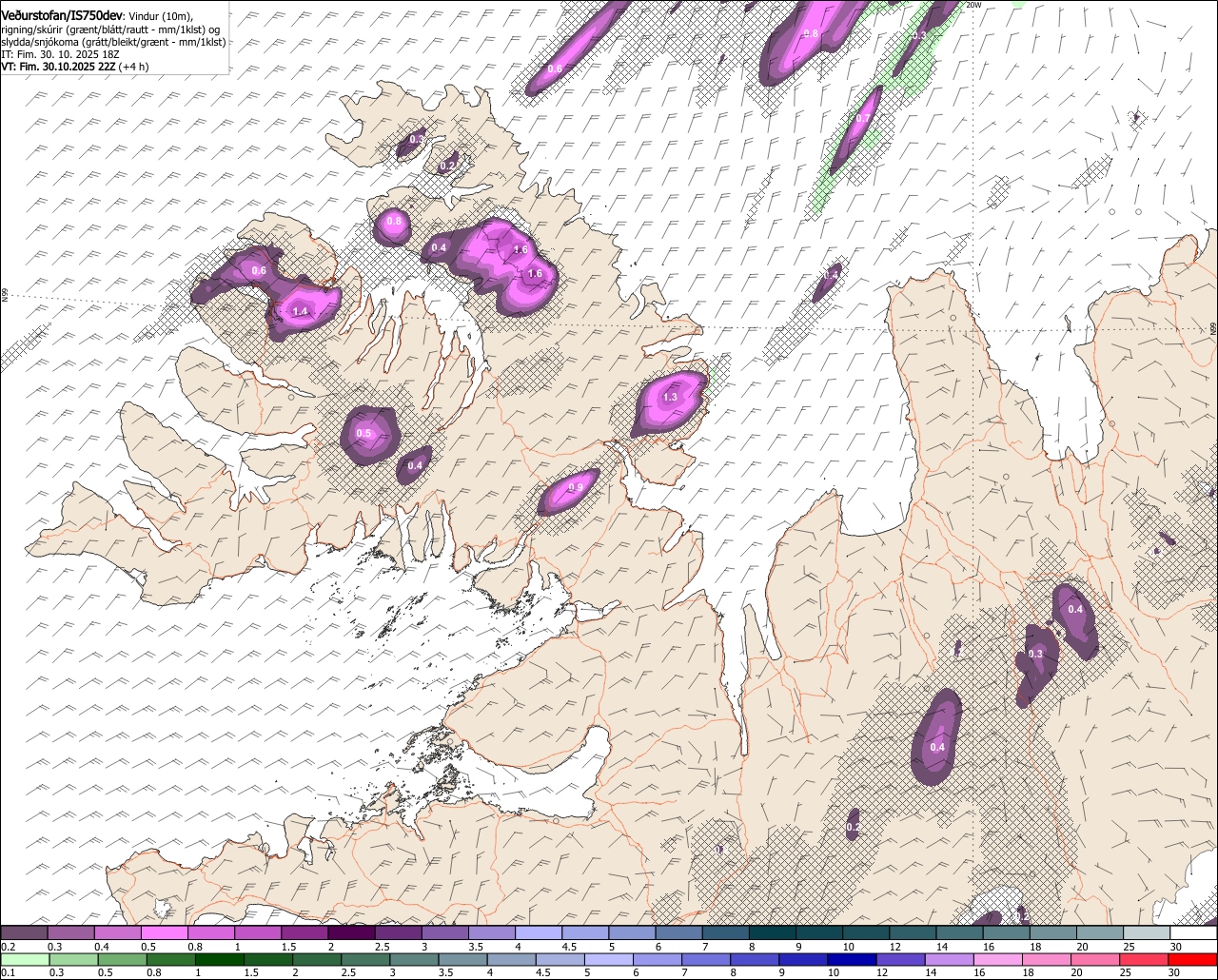Click the bold Veðurstofan/IS750dev title text
This screenshot has height=980, width=1218.
[x=61, y=15]
